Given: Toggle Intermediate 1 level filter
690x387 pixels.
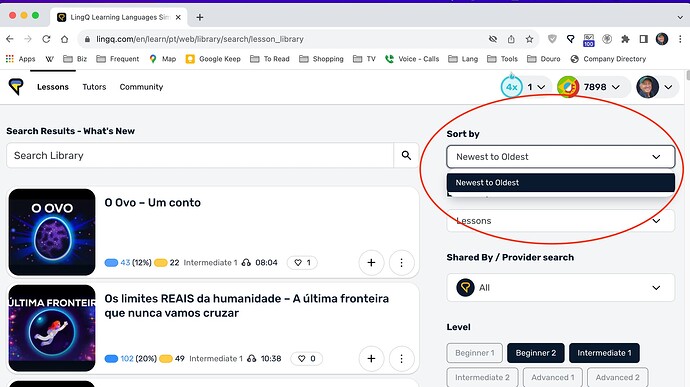Looking at the screenshot, I should (x=604, y=353).
